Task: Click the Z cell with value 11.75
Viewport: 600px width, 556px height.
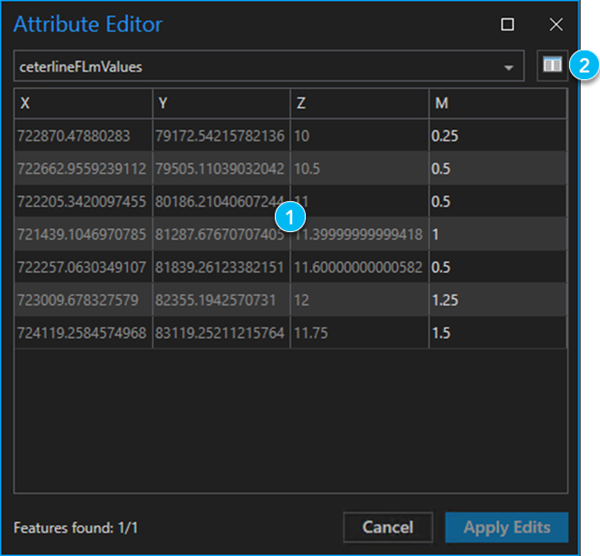Action: coord(359,329)
